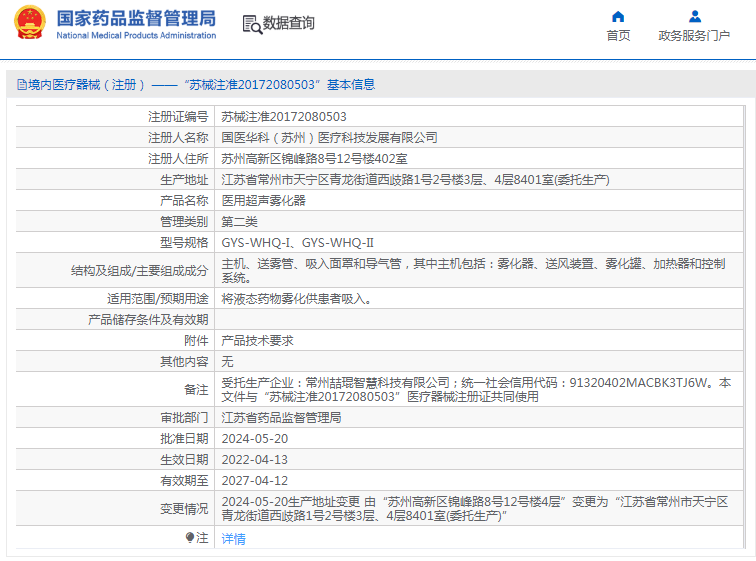Select 其他内容 value 无

click(227, 361)
